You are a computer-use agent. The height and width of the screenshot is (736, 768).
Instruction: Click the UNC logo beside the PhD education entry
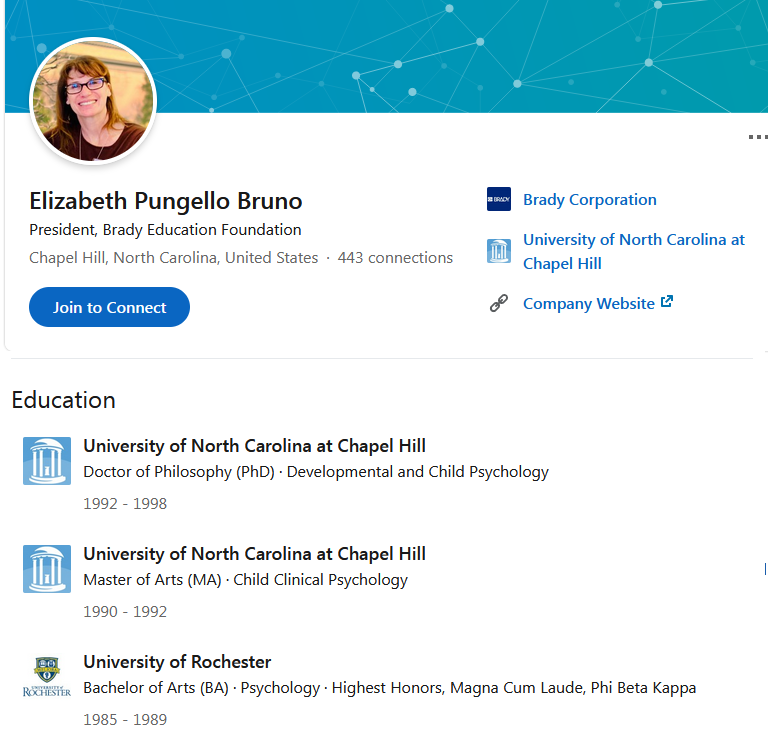[47, 461]
